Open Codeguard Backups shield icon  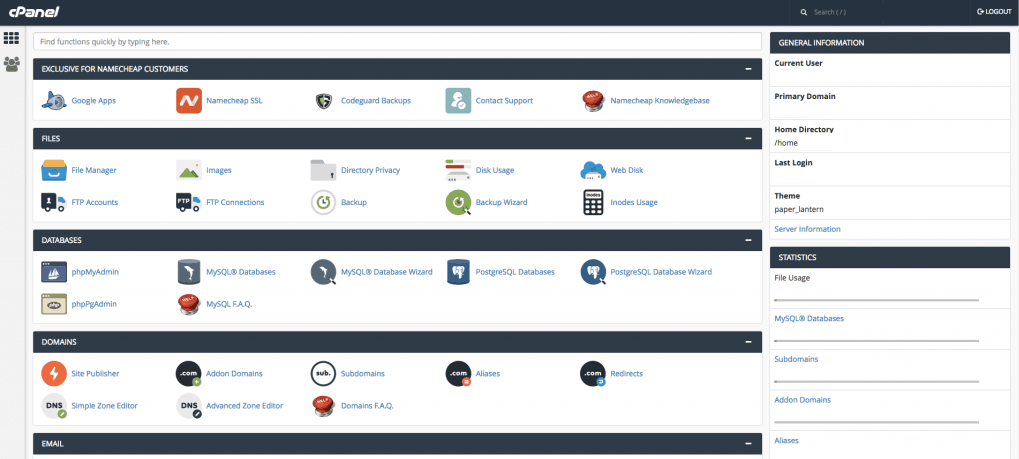pos(324,101)
